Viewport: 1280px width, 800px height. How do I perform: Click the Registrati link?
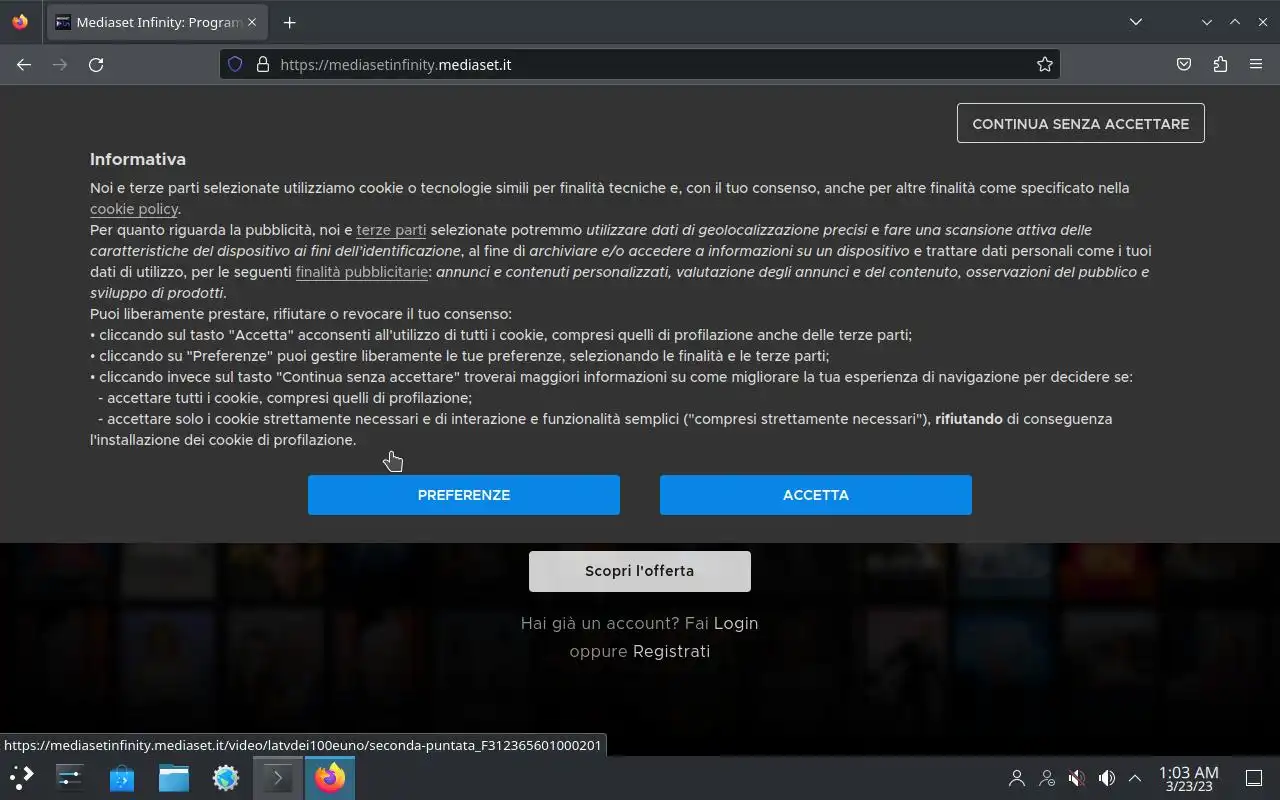click(672, 651)
